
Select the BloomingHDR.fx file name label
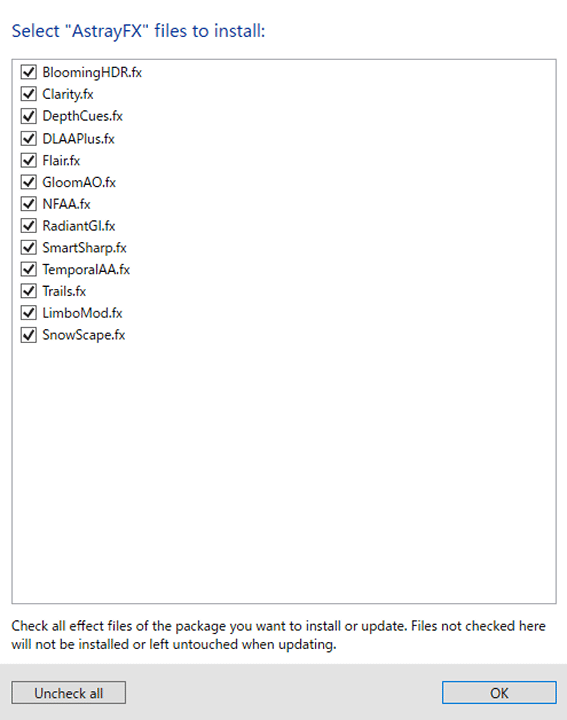92,73
